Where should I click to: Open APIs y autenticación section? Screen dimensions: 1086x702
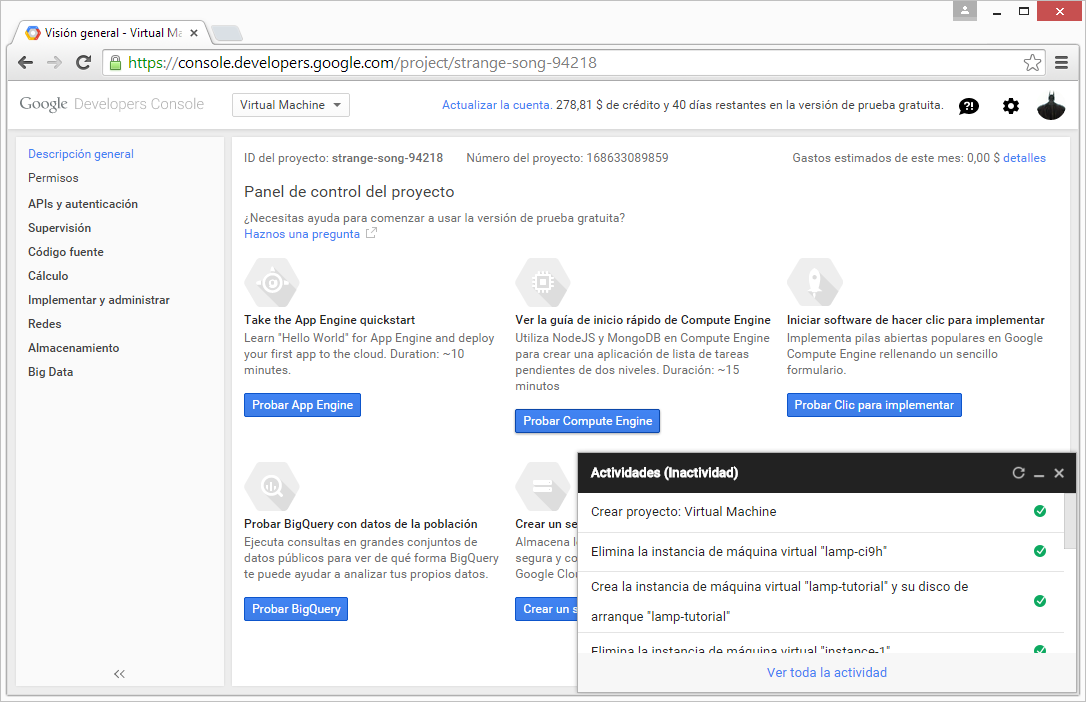(x=83, y=204)
